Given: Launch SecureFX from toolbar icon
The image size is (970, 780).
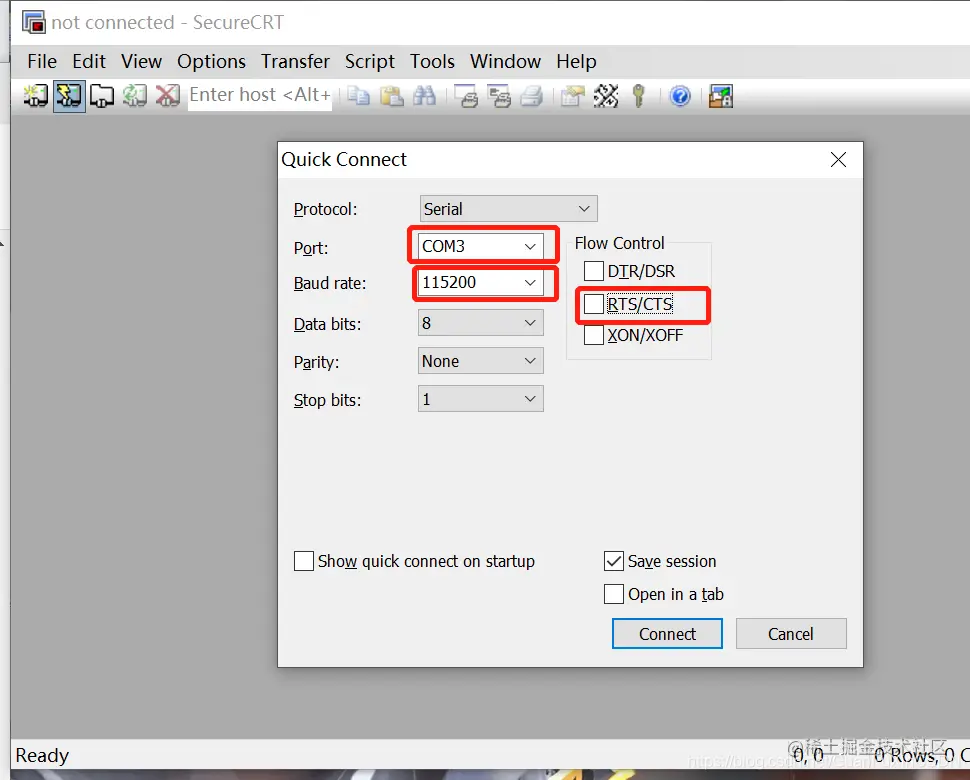Looking at the screenshot, I should (x=721, y=96).
